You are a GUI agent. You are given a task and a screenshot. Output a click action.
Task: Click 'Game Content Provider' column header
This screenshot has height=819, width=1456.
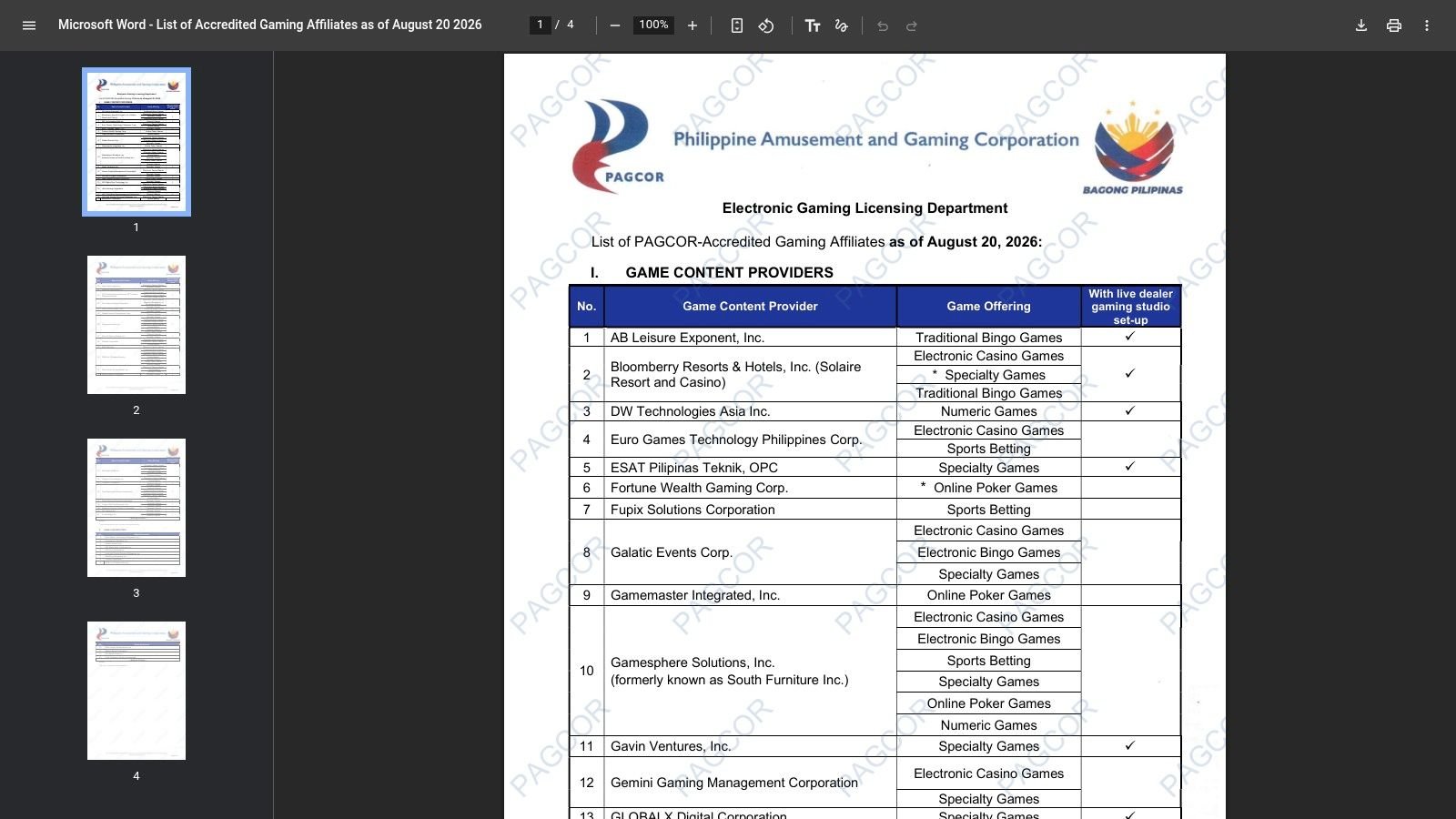point(751,307)
